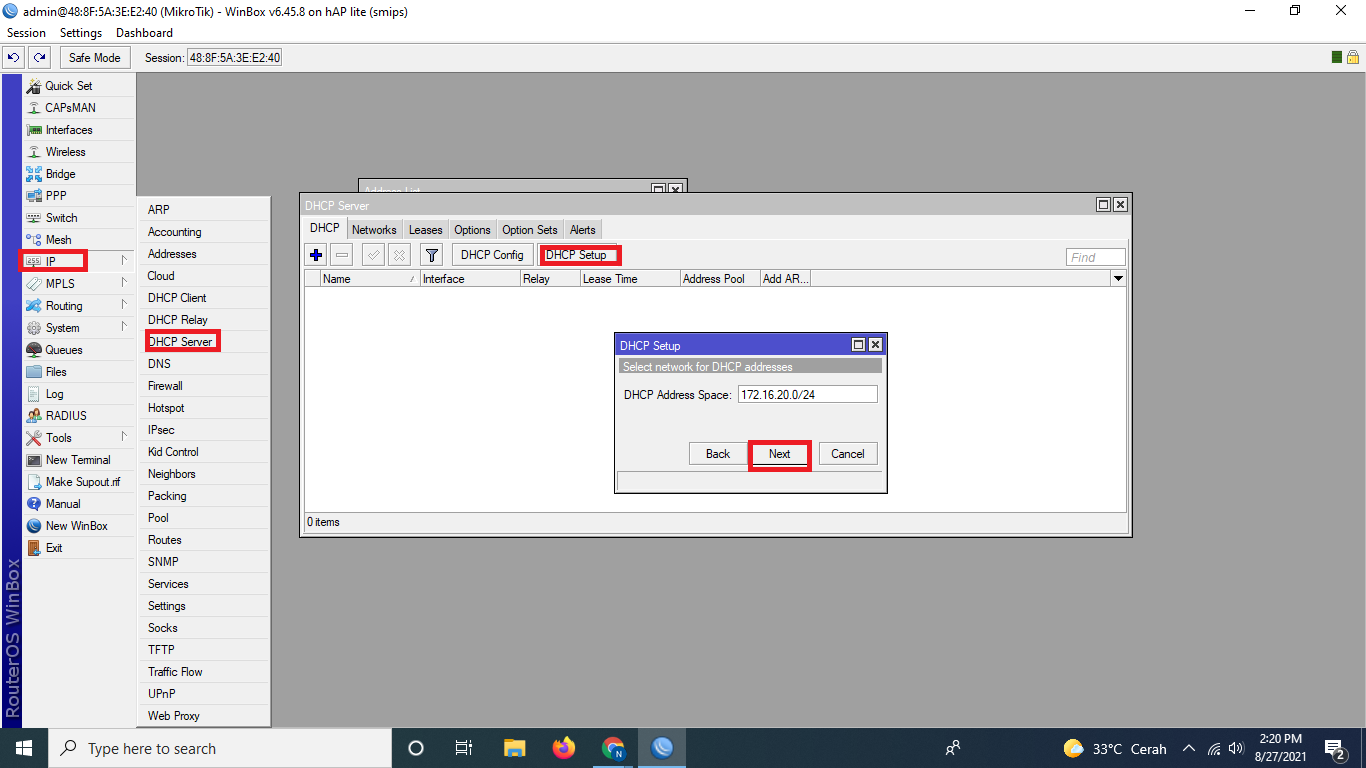Click the DHCP Address Space field
The image size is (1366, 768).
[x=807, y=395]
